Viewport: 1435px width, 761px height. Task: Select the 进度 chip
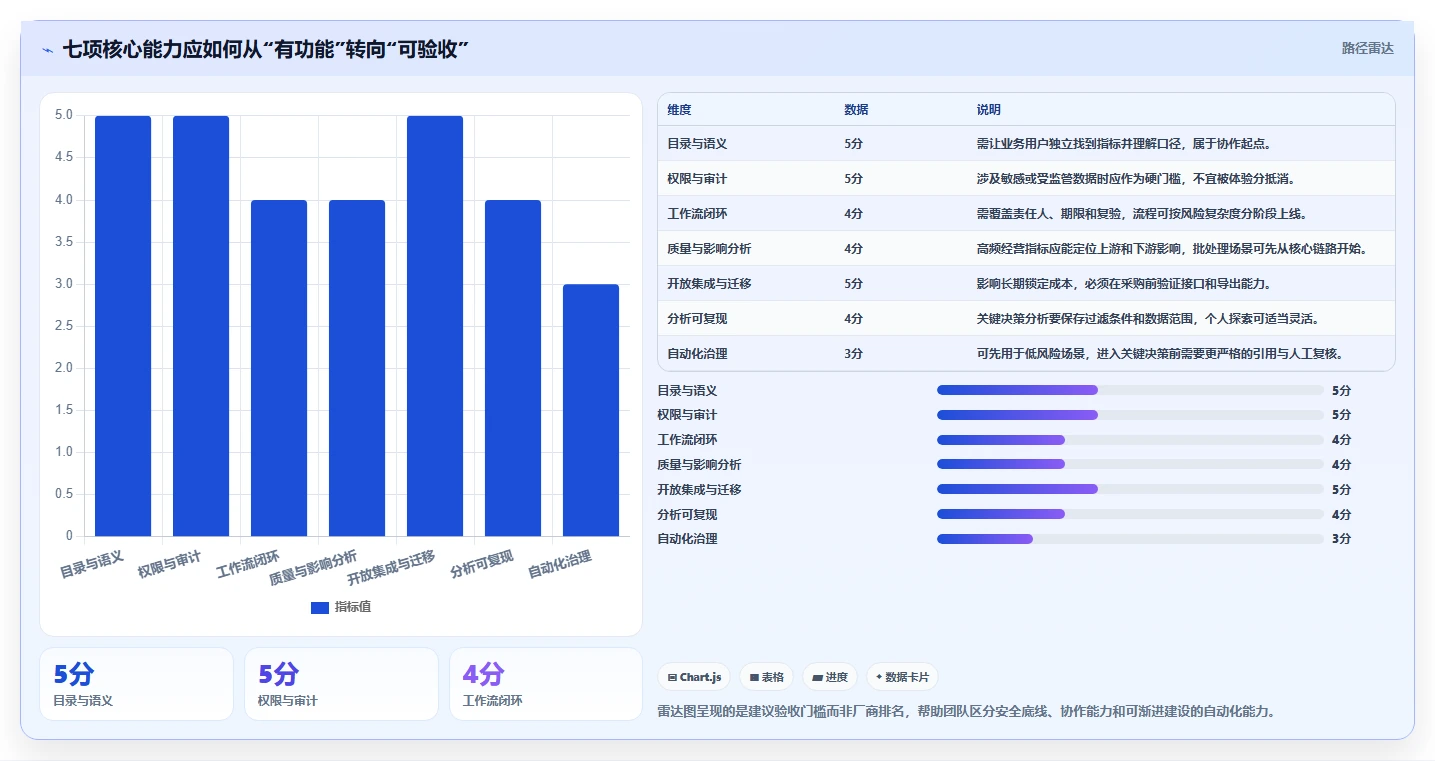830,677
